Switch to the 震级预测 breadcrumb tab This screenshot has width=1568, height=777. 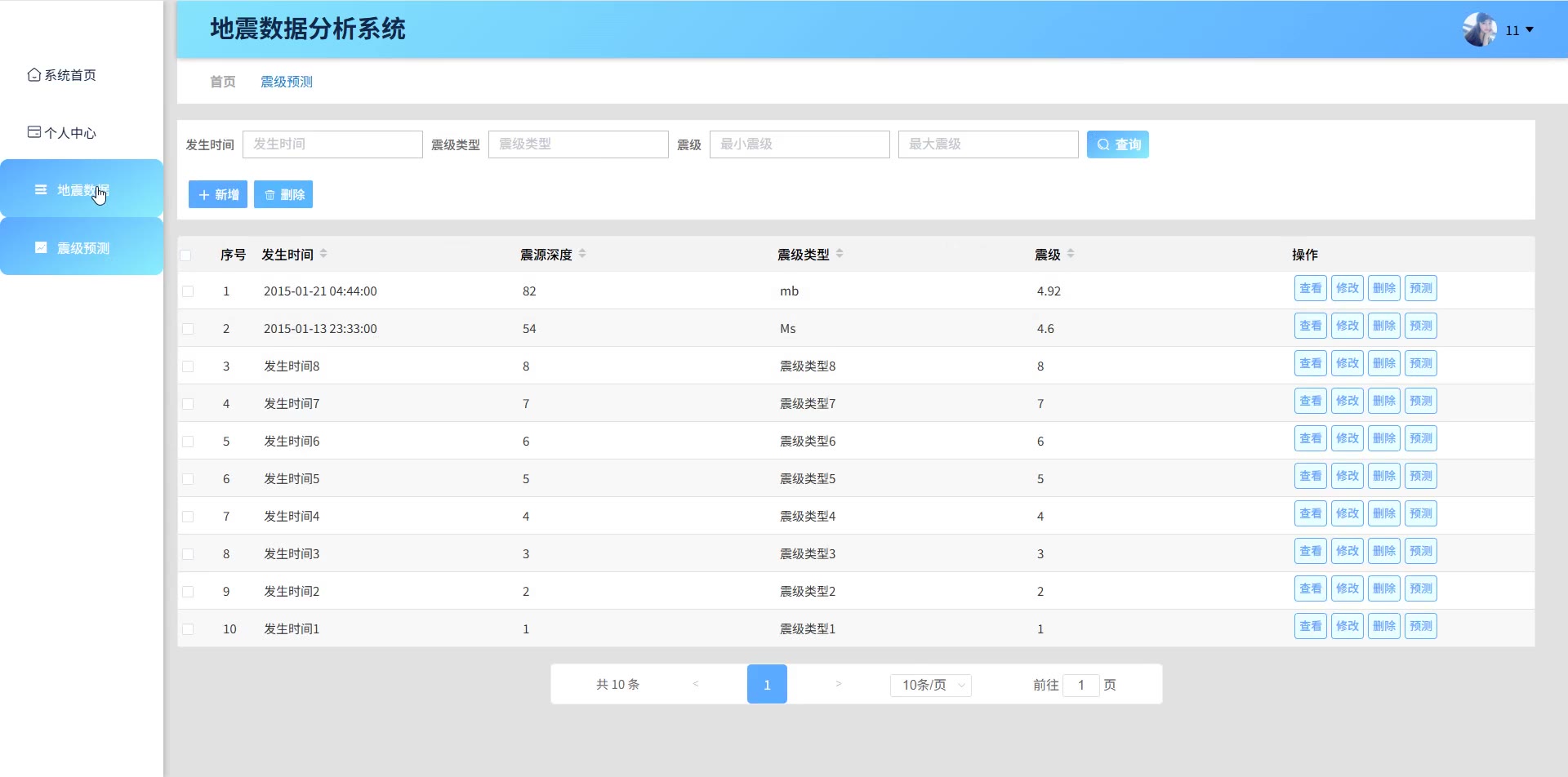pyautogui.click(x=286, y=82)
